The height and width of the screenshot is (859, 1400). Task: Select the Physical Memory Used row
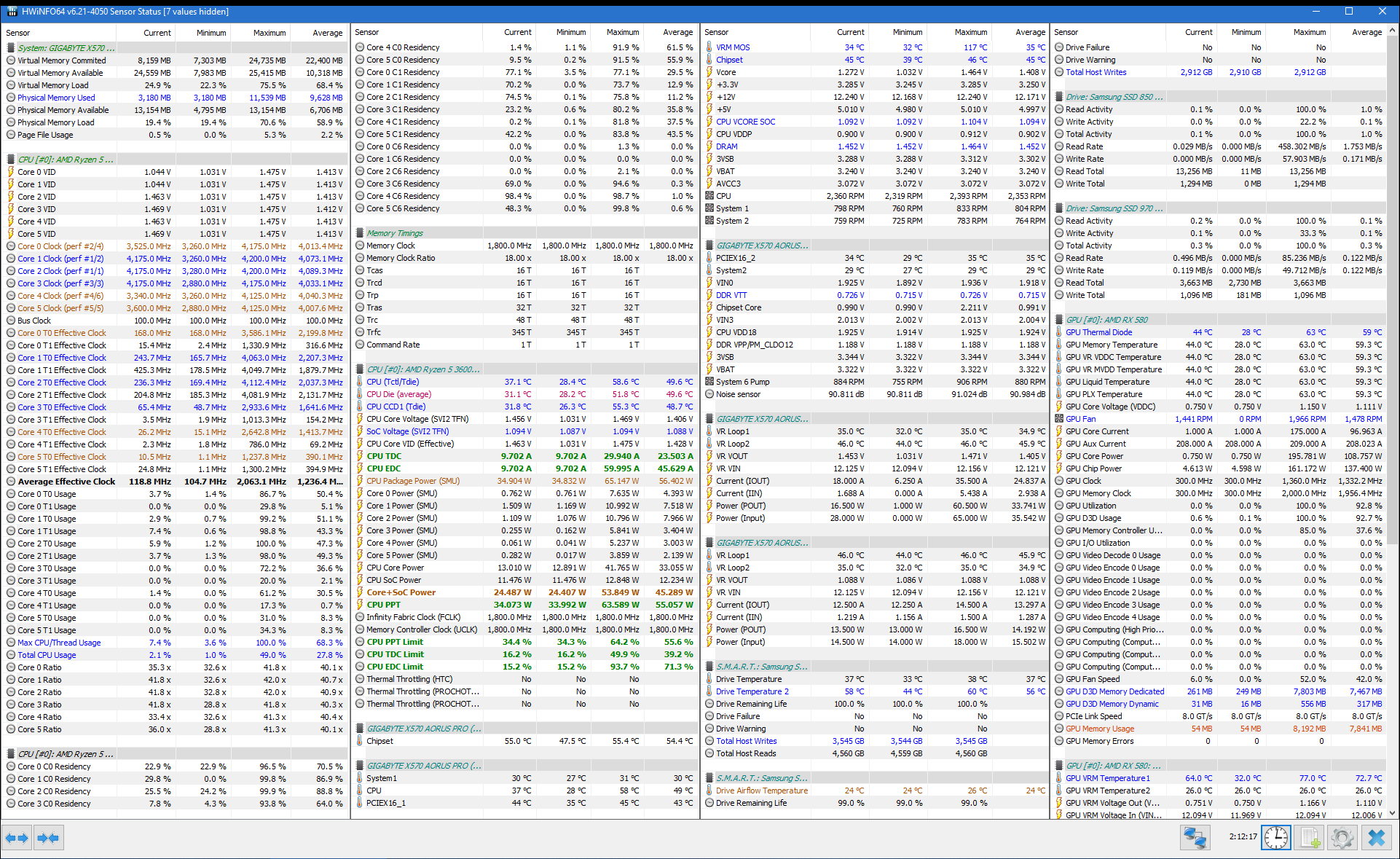[175, 98]
